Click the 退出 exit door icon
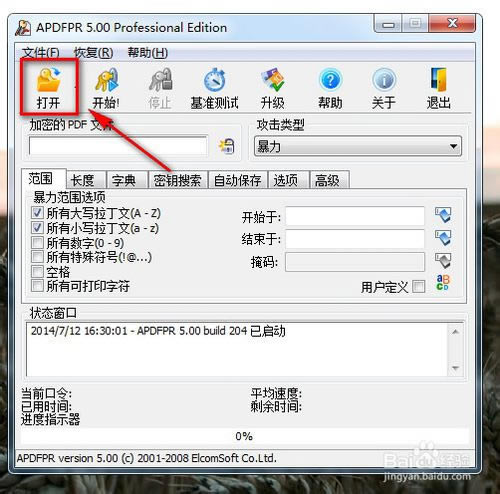This screenshot has width=500, height=494. point(438,88)
